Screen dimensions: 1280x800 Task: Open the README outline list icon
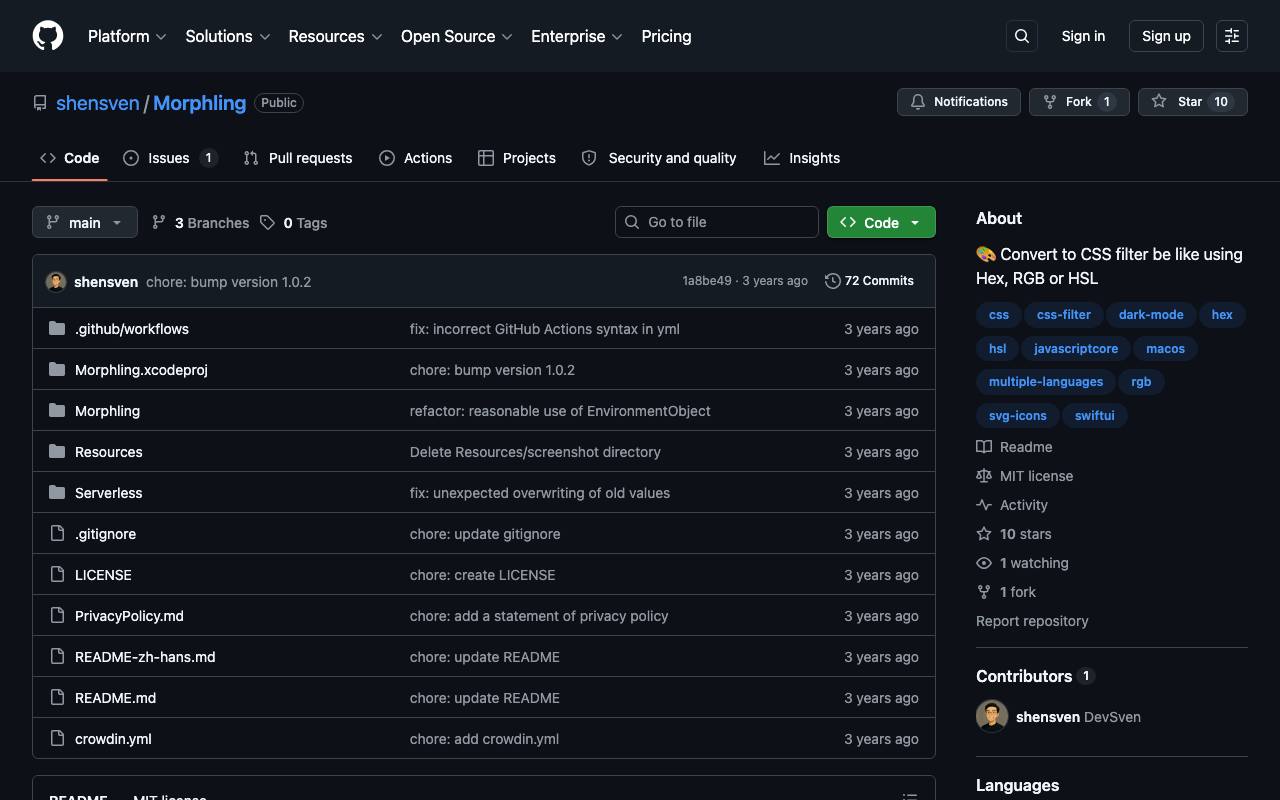pos(910,796)
